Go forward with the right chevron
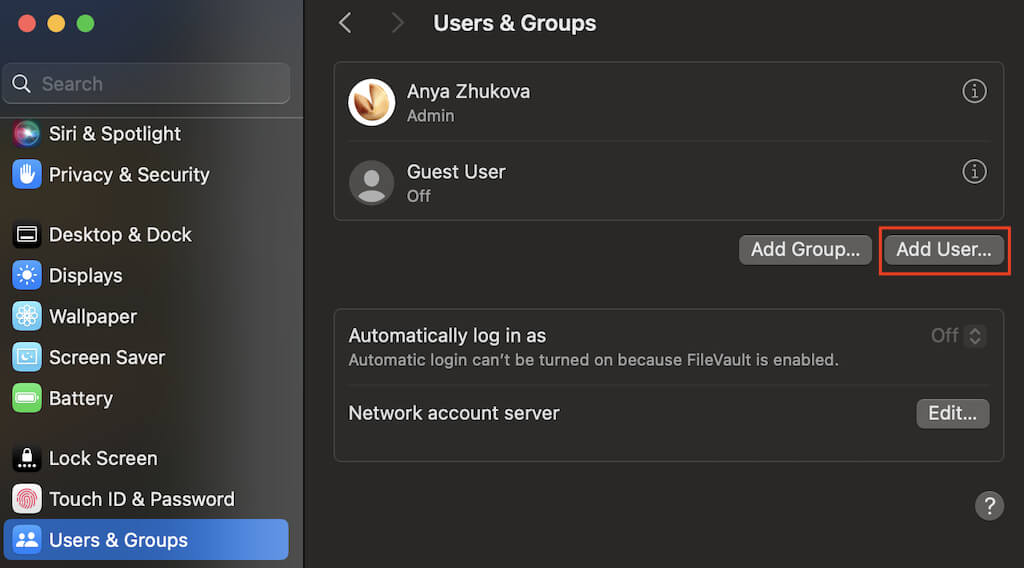The height and width of the screenshot is (568, 1024). [397, 23]
